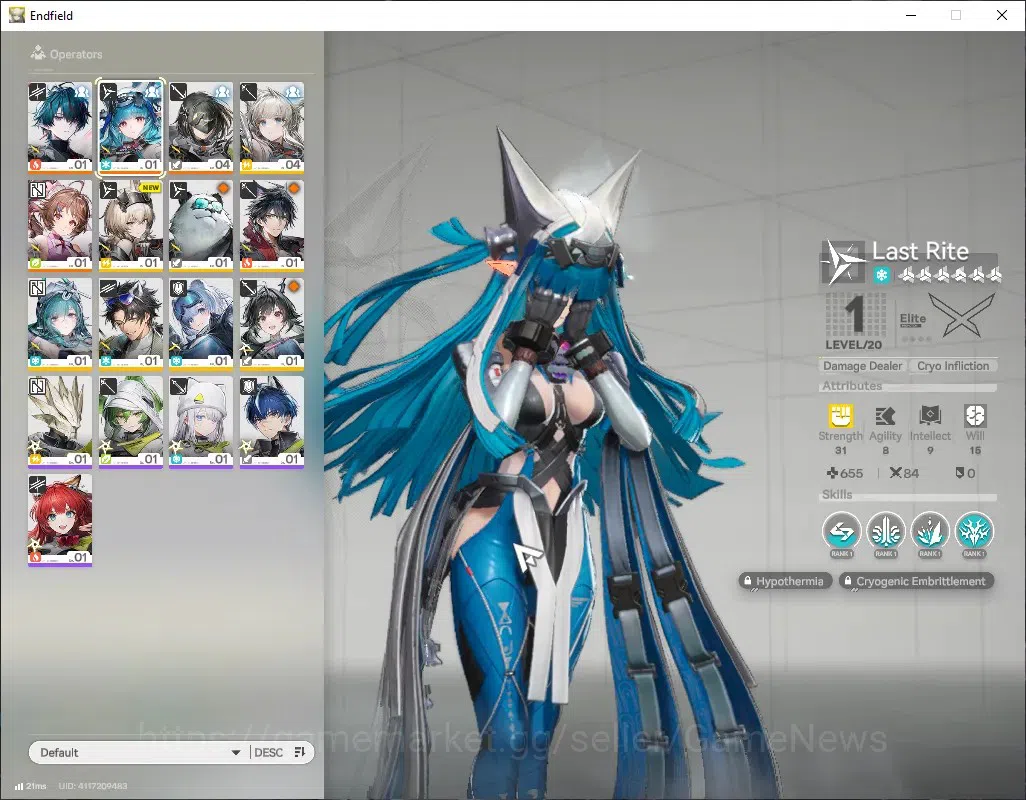
Task: Toggle the sort order arrows icon
Action: [x=300, y=752]
